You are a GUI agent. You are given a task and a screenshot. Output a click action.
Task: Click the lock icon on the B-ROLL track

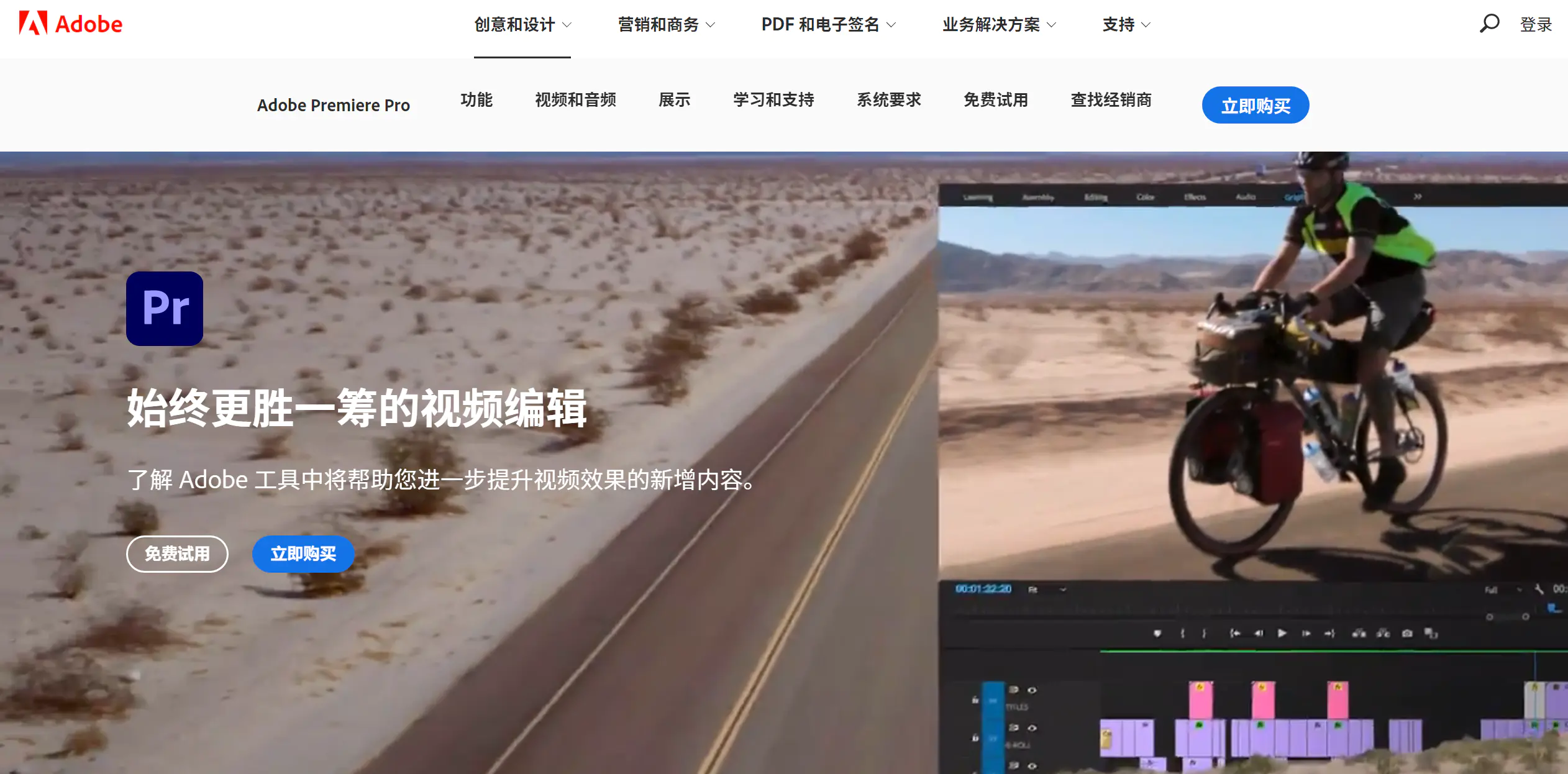975,737
